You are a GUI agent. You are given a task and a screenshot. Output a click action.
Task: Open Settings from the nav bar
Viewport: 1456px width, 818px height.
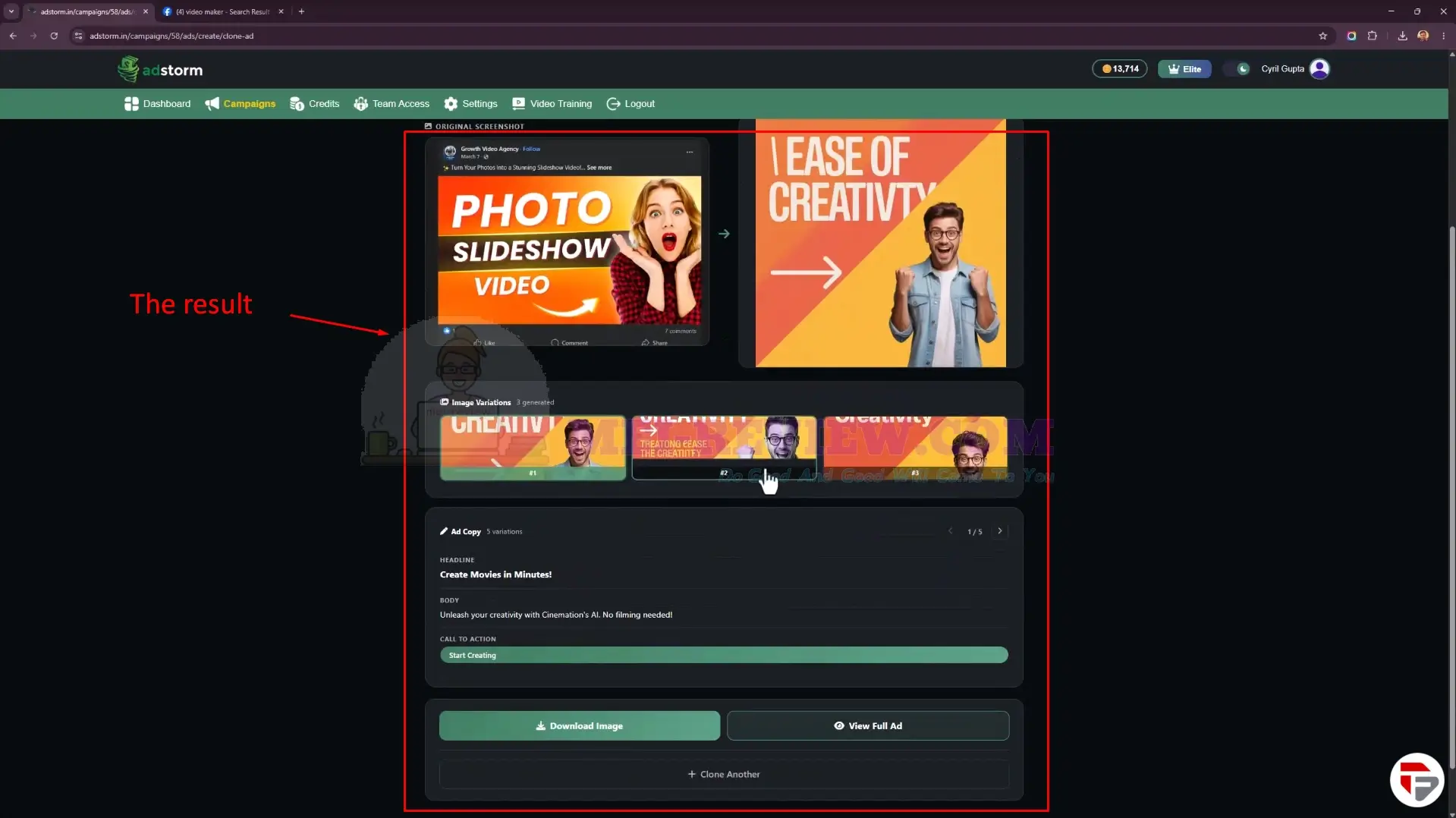471,104
